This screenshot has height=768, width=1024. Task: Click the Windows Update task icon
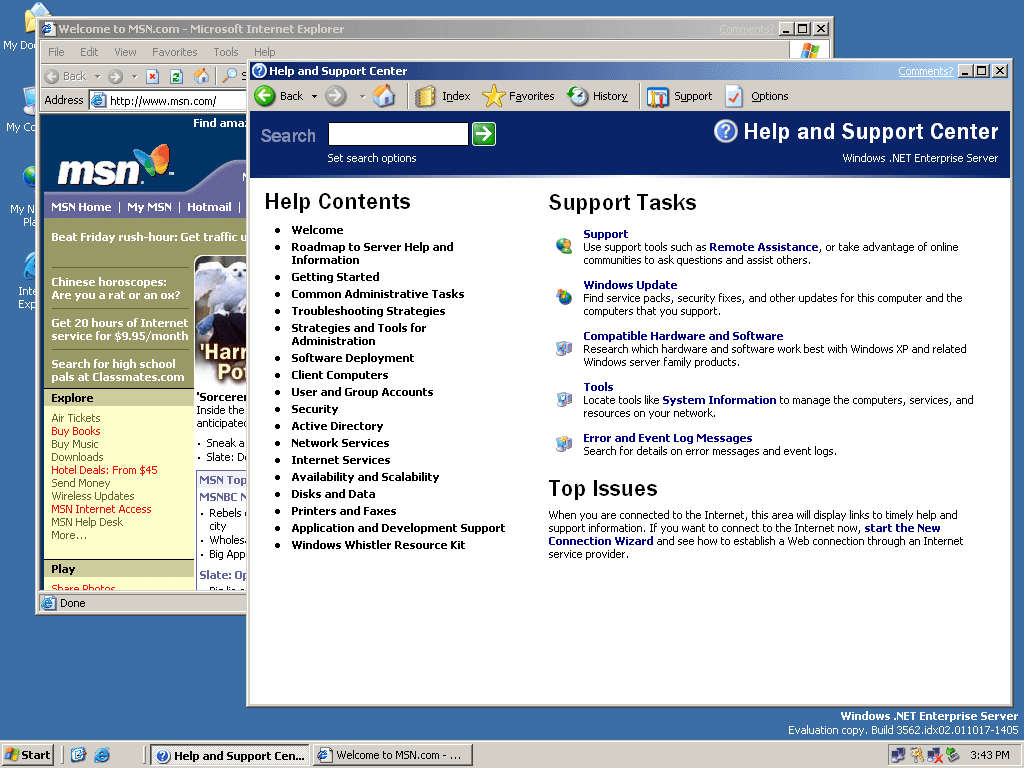pos(564,296)
